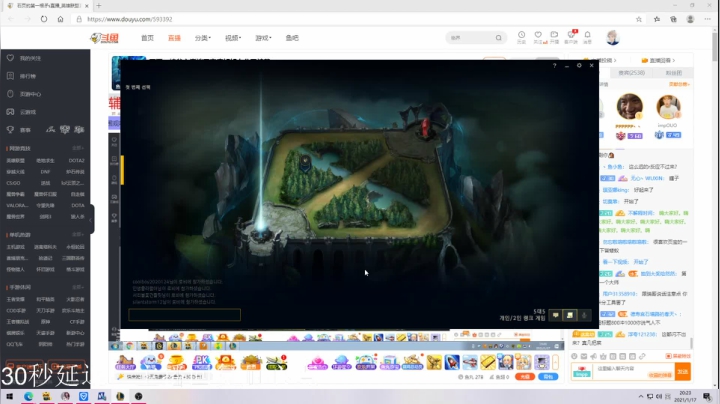Image resolution: width=720 pixels, height=404 pixels.
Task: Expand the mobile-games category 全部 link
Action: click(x=77, y=287)
